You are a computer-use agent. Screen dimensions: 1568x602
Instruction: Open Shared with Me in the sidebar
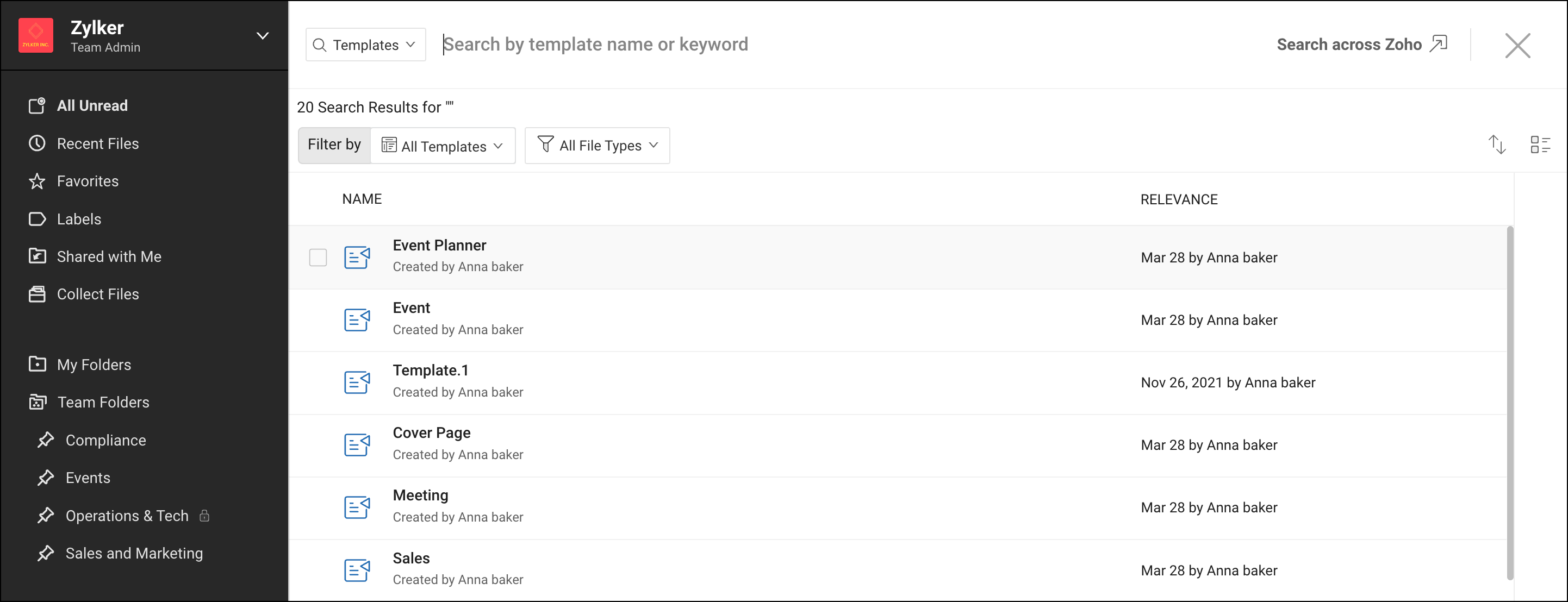click(109, 256)
